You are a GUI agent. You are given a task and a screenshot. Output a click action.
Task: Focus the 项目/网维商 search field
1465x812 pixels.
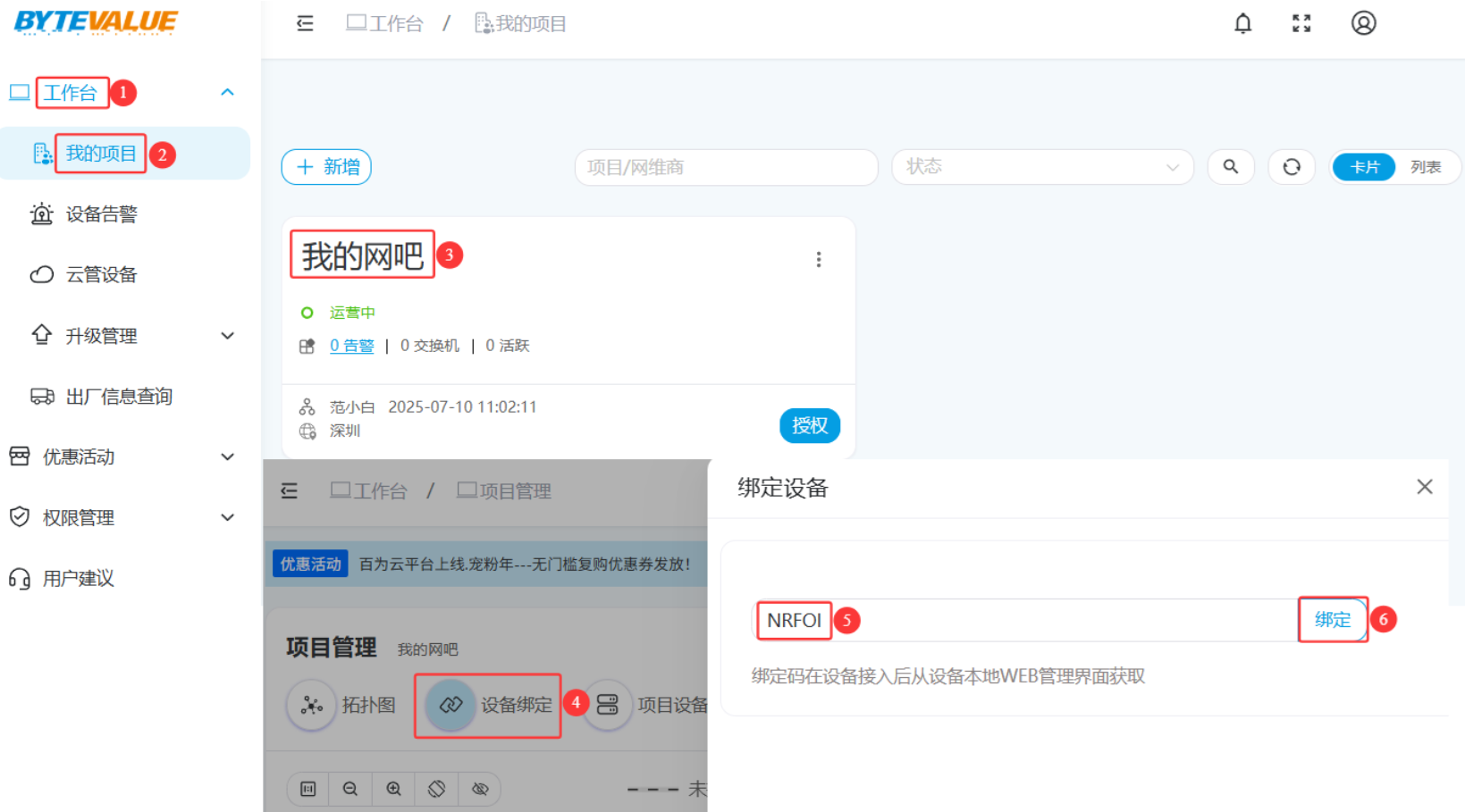(x=725, y=167)
